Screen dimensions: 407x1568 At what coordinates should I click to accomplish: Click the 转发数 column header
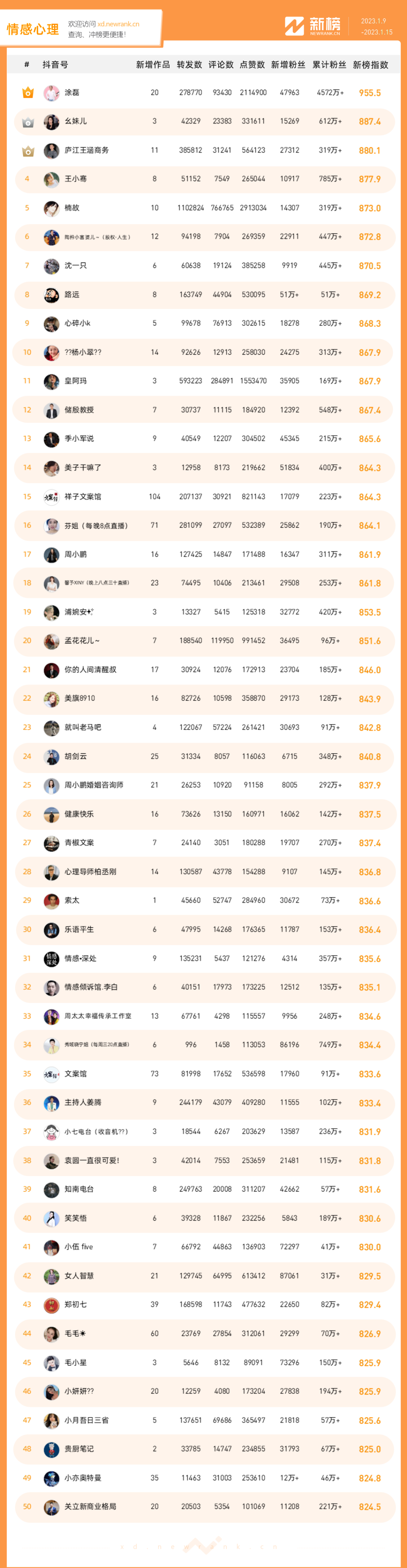click(x=189, y=65)
